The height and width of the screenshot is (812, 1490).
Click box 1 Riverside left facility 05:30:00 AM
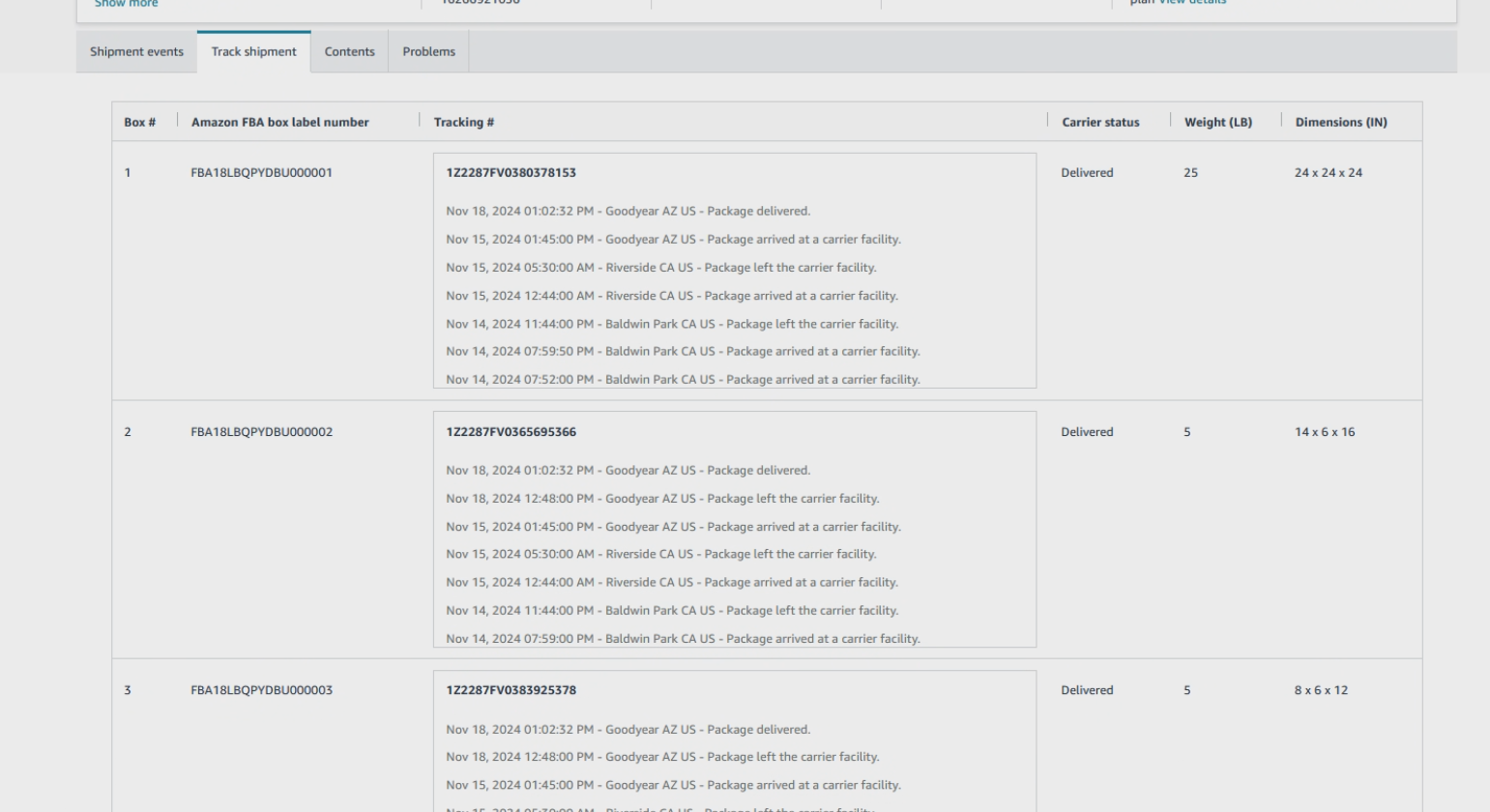coord(661,268)
